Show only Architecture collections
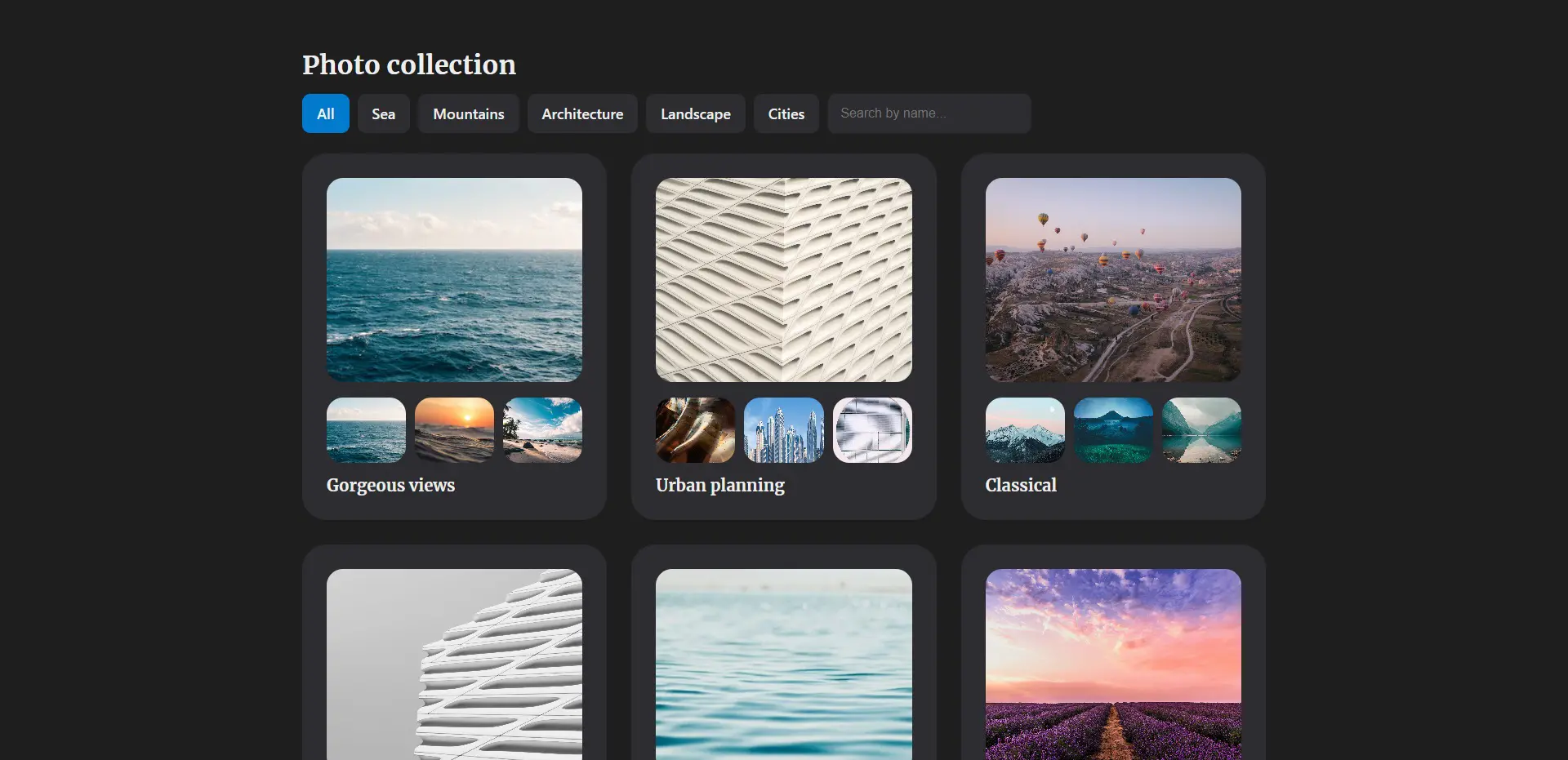Viewport: 1568px width, 760px height. (582, 113)
